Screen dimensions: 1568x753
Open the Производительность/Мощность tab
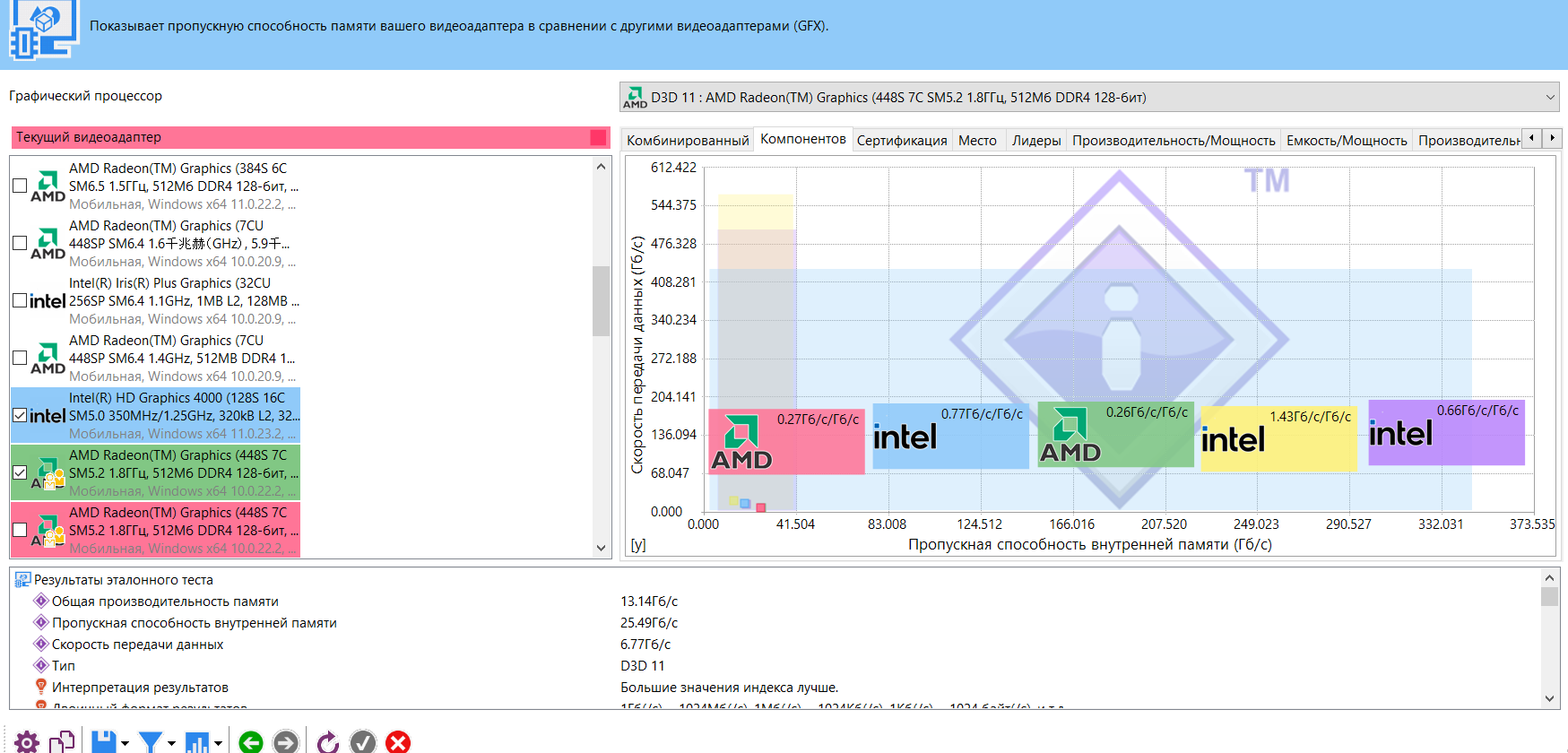coord(1174,140)
